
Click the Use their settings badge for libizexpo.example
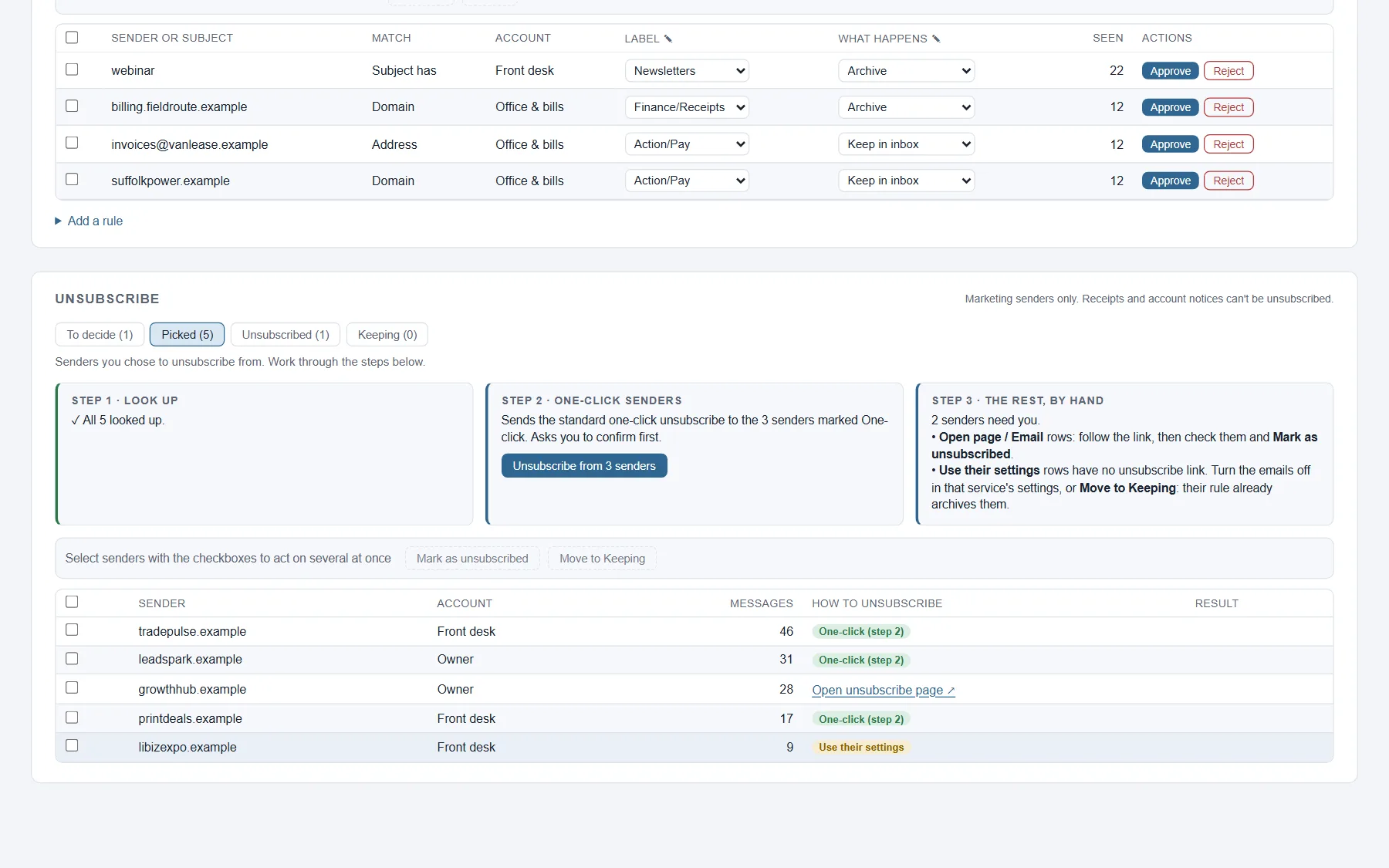(861, 748)
